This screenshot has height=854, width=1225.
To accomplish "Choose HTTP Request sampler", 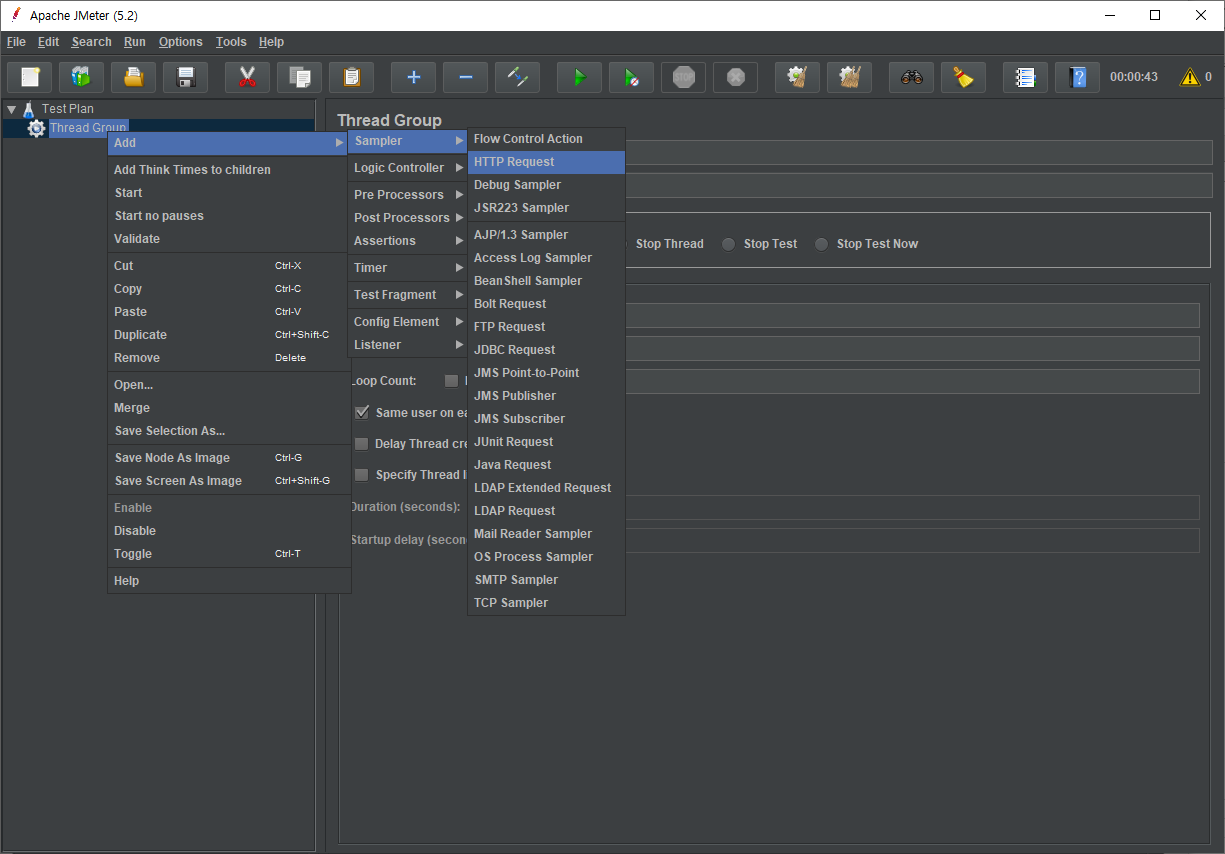I will [x=546, y=162].
